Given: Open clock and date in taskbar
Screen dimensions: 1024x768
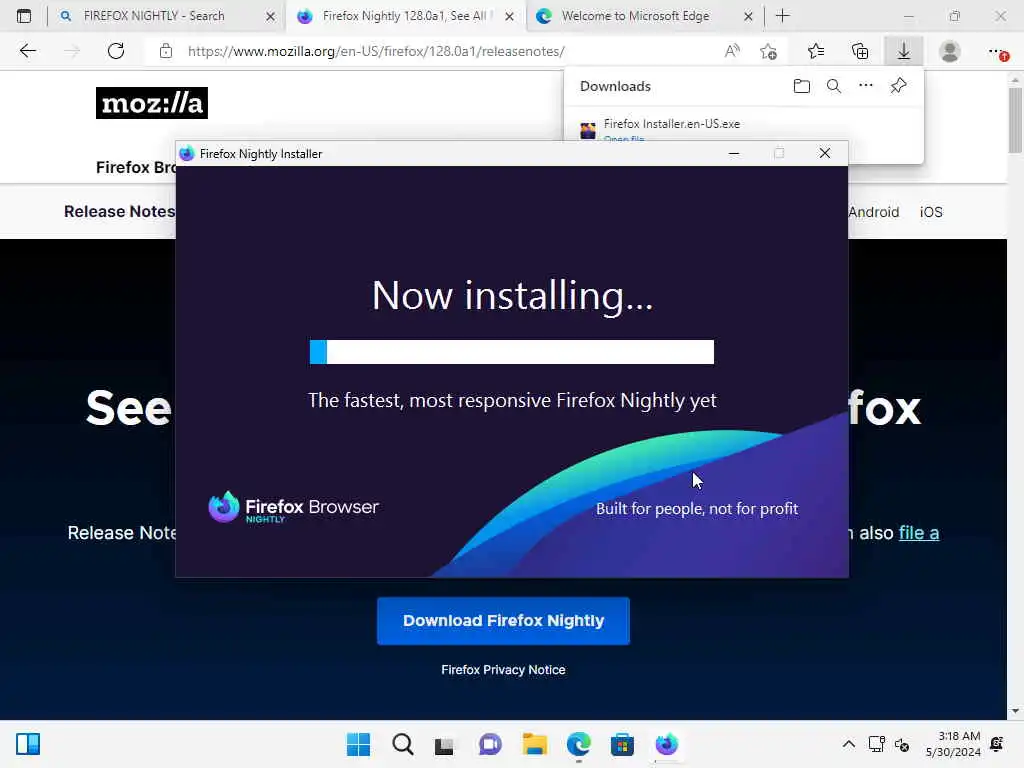Looking at the screenshot, I should point(953,744).
